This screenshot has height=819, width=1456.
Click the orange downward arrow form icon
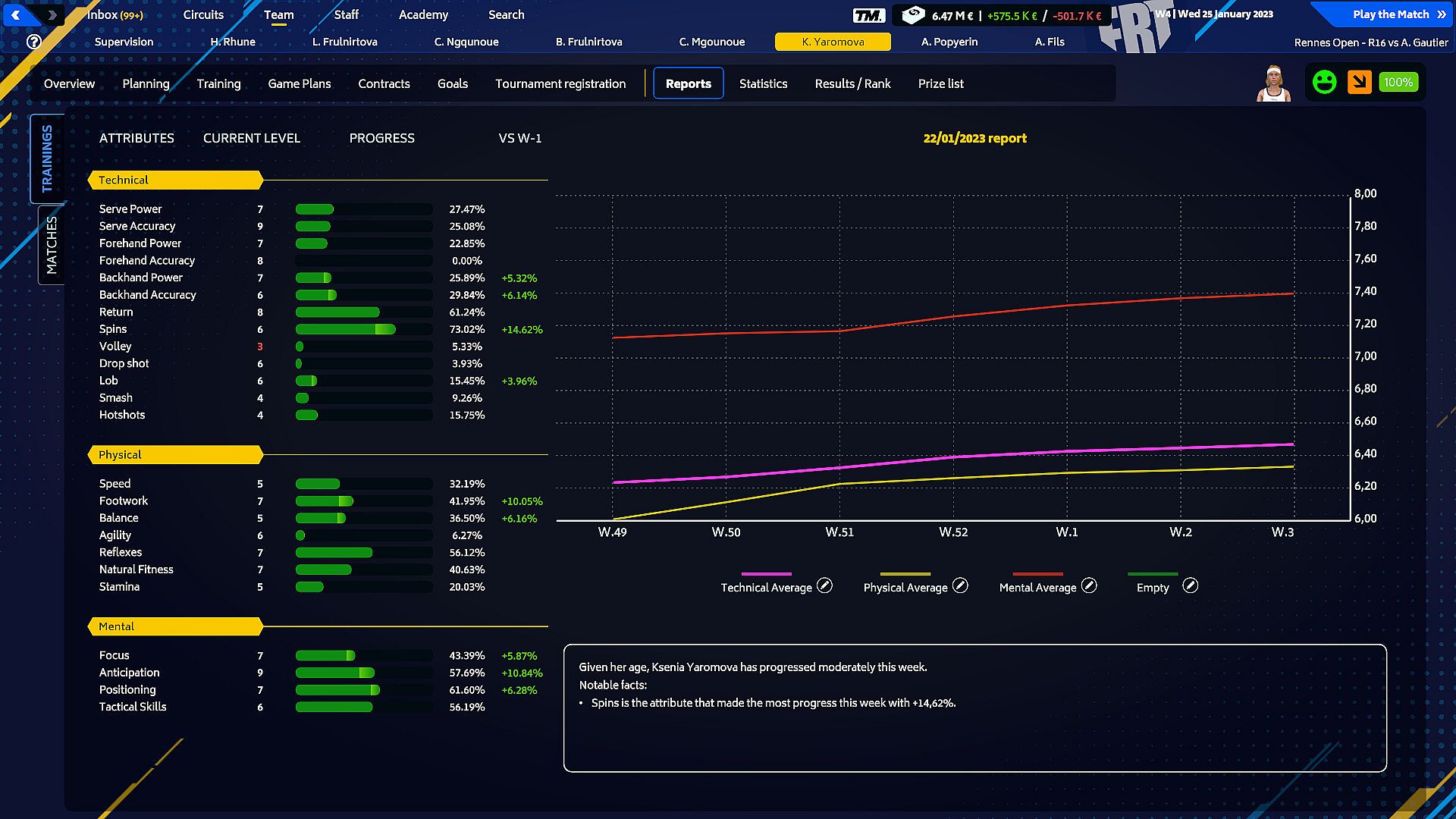click(x=1359, y=82)
